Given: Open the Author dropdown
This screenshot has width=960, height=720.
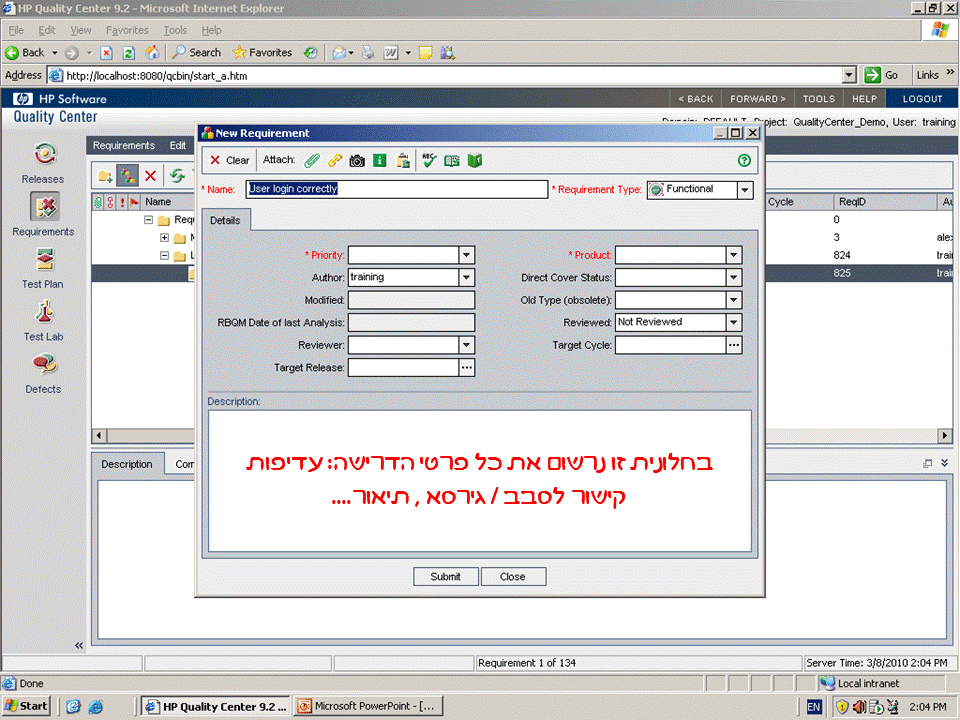Looking at the screenshot, I should tap(467, 277).
